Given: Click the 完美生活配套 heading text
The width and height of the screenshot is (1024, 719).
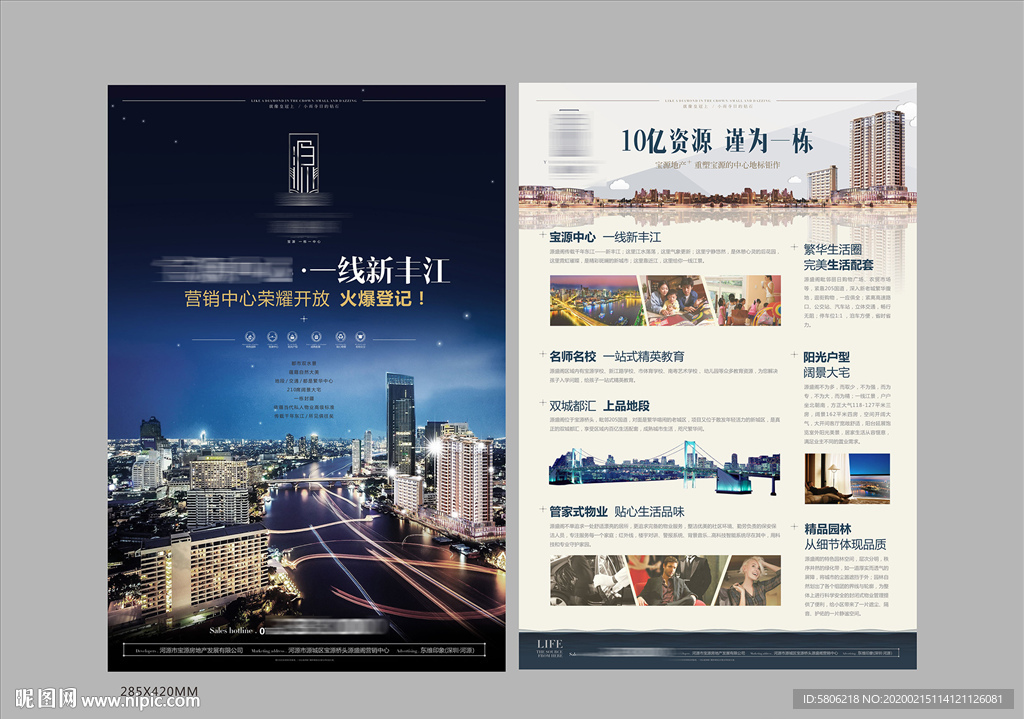Looking at the screenshot, I should pyautogui.click(x=839, y=264).
